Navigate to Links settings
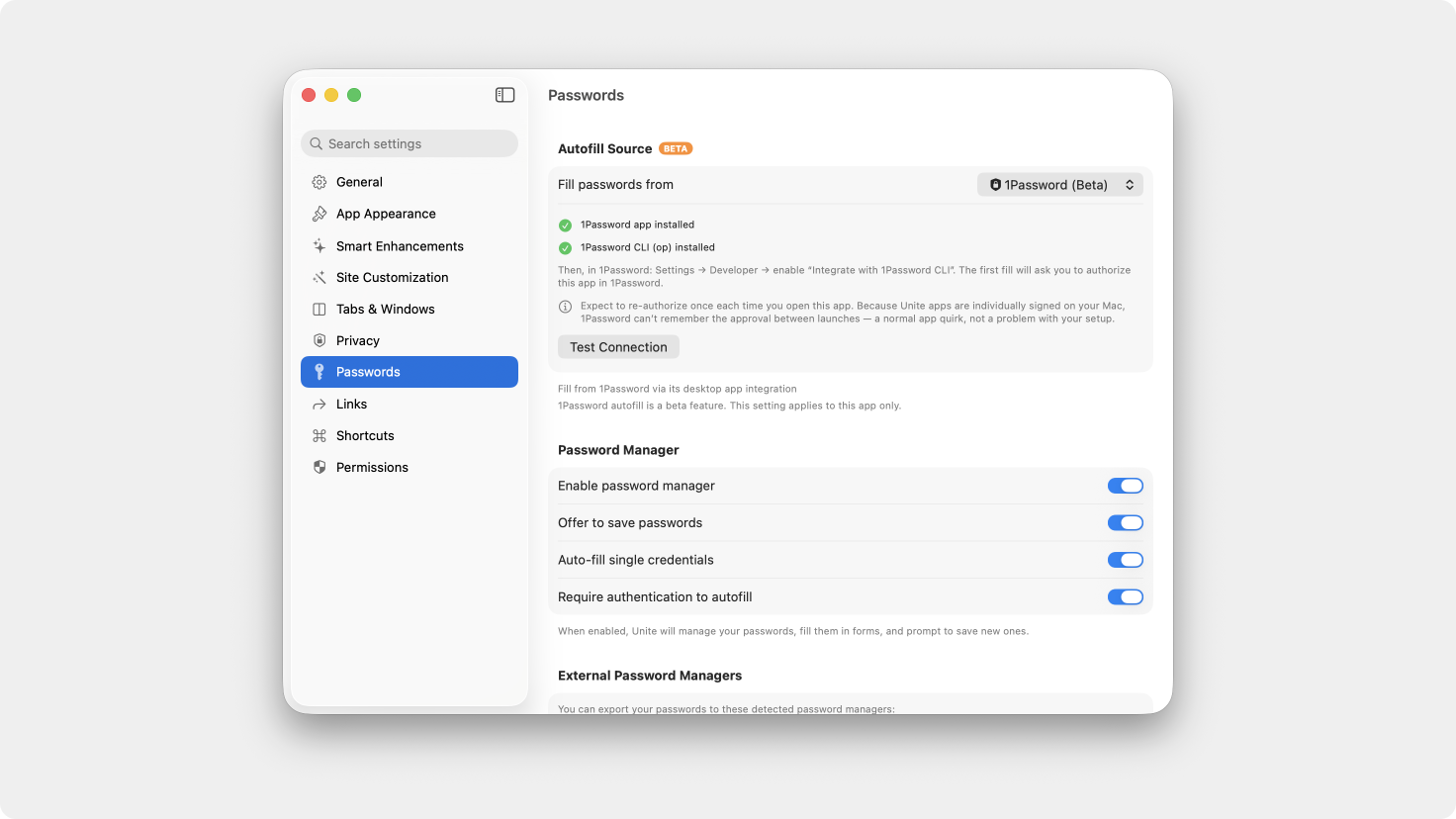The image size is (1456, 819). click(x=409, y=405)
